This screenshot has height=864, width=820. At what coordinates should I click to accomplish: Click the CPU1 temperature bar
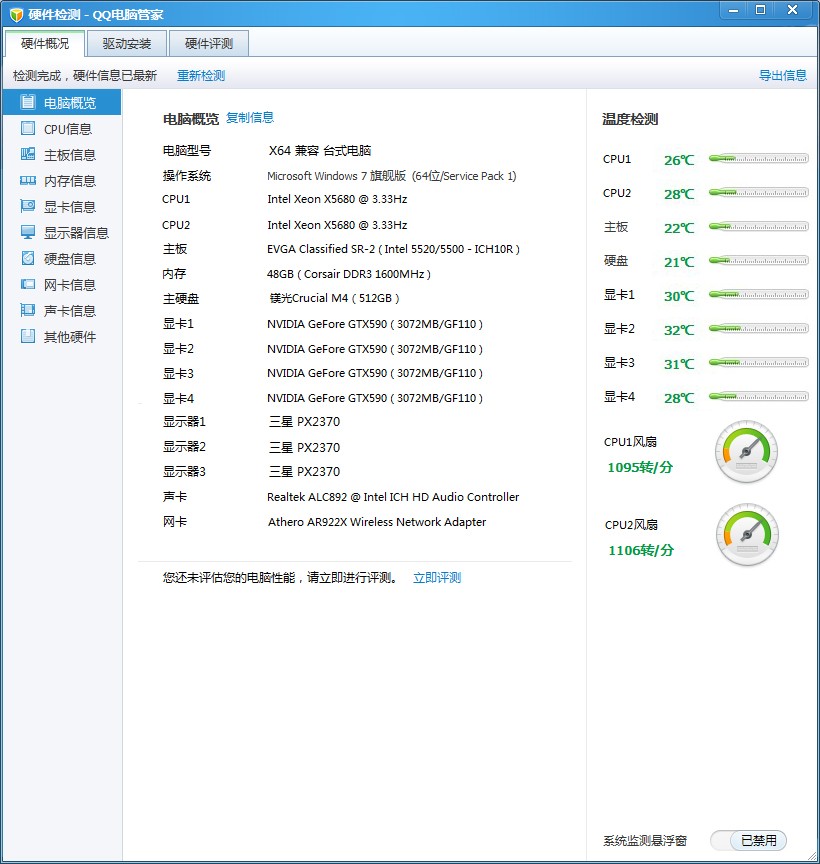[x=759, y=159]
